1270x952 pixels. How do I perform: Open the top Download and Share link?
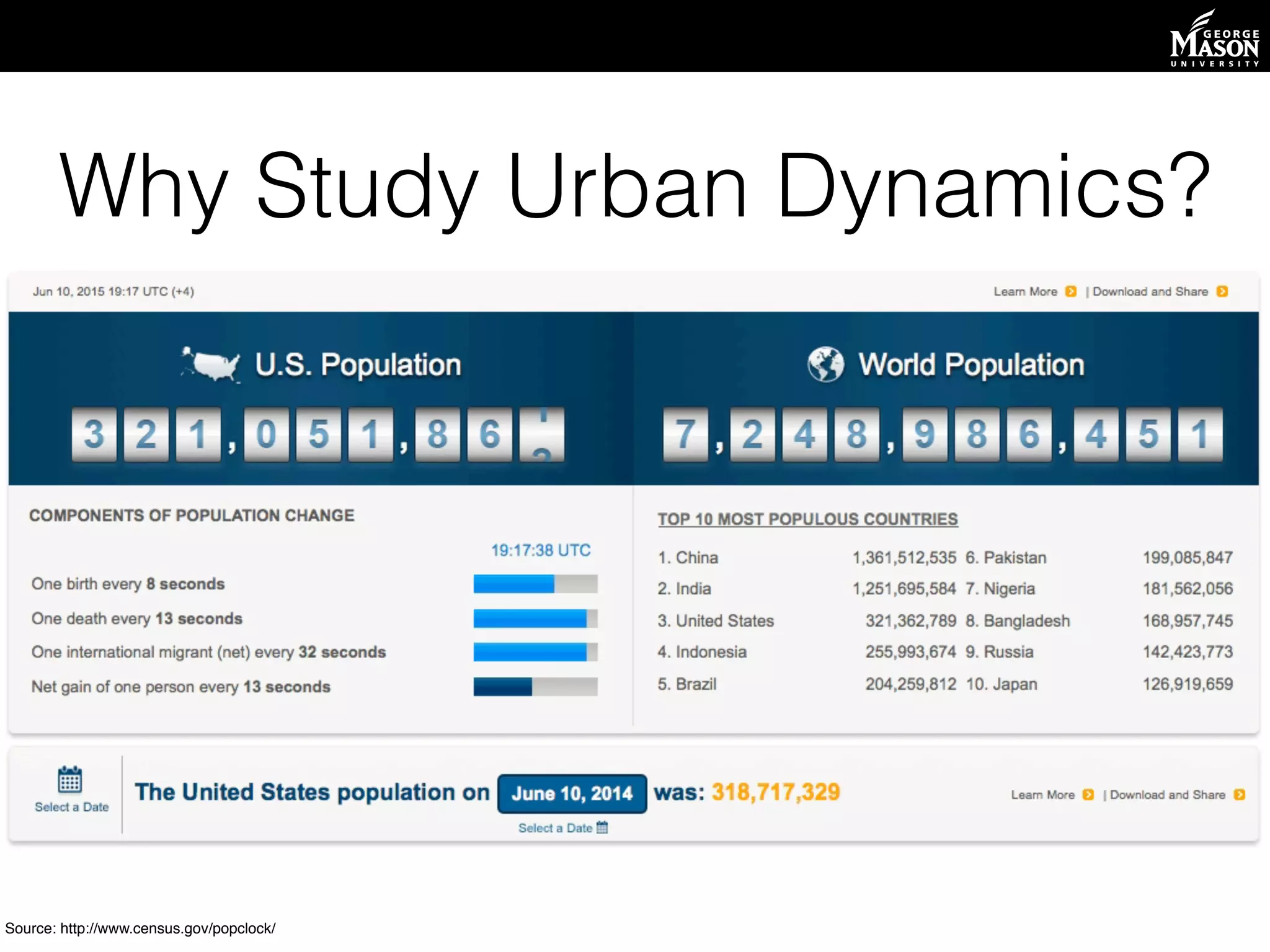click(x=1150, y=291)
